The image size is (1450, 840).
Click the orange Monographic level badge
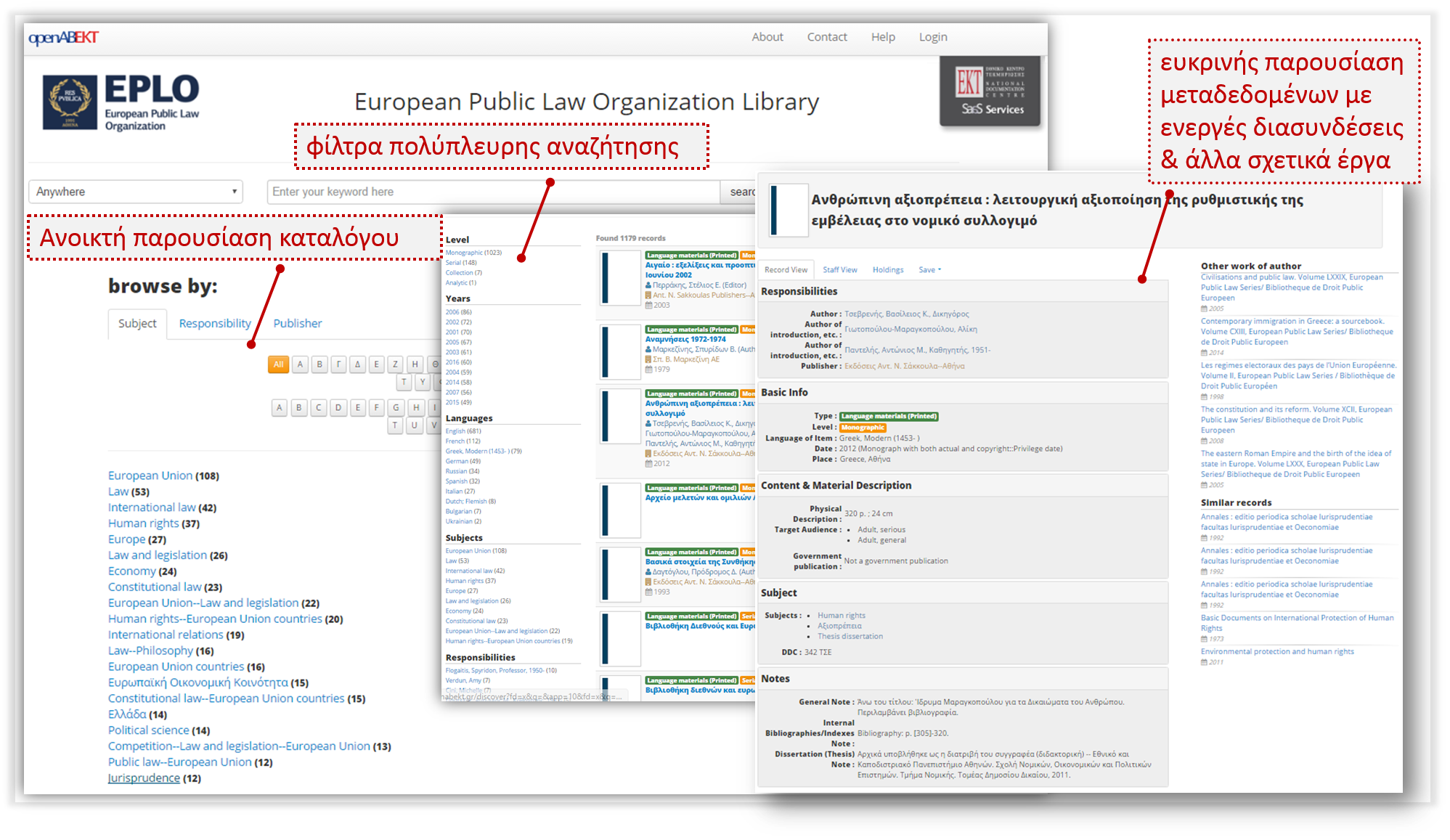click(863, 428)
